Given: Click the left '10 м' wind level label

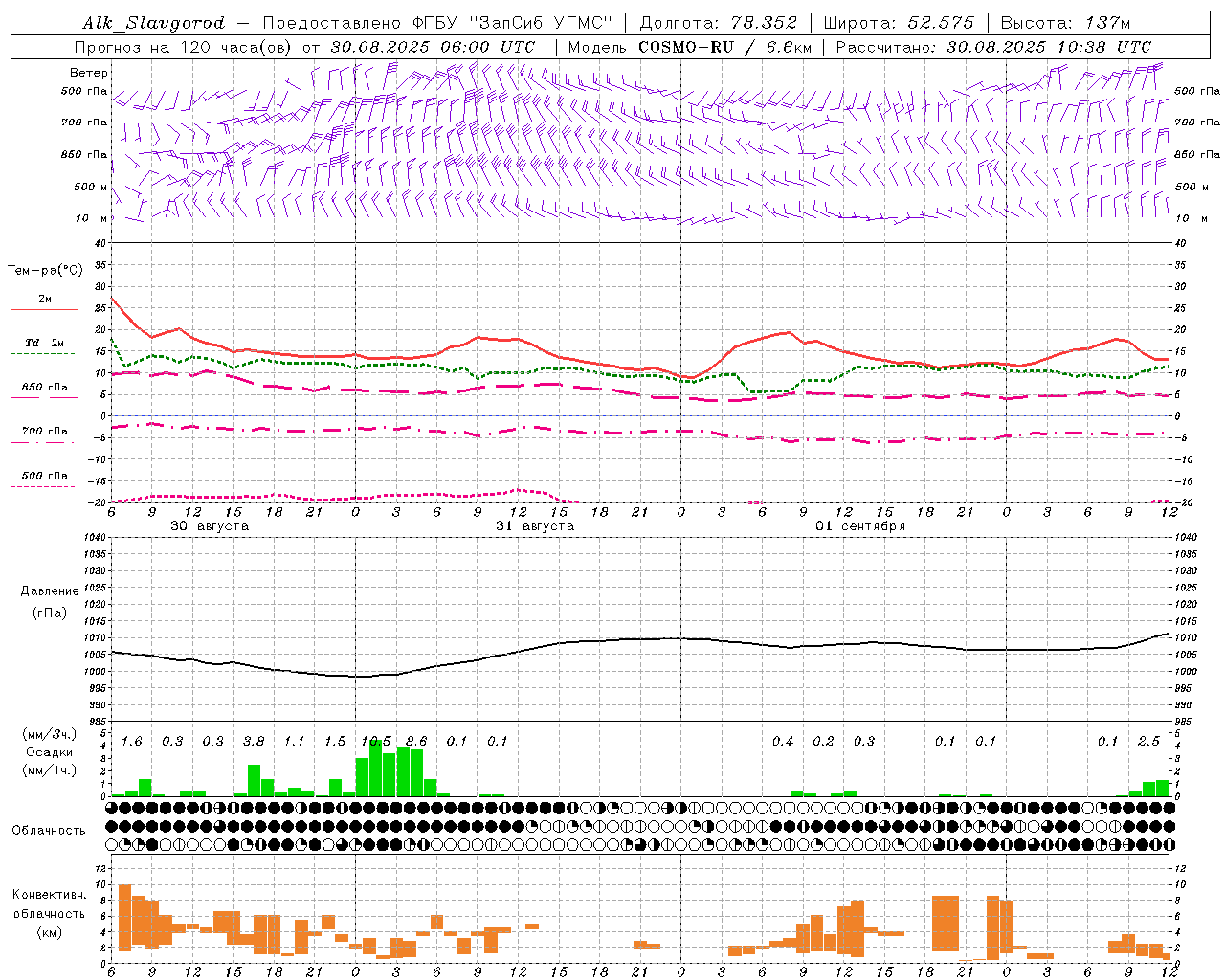Looking at the screenshot, I should pyautogui.click(x=92, y=218).
